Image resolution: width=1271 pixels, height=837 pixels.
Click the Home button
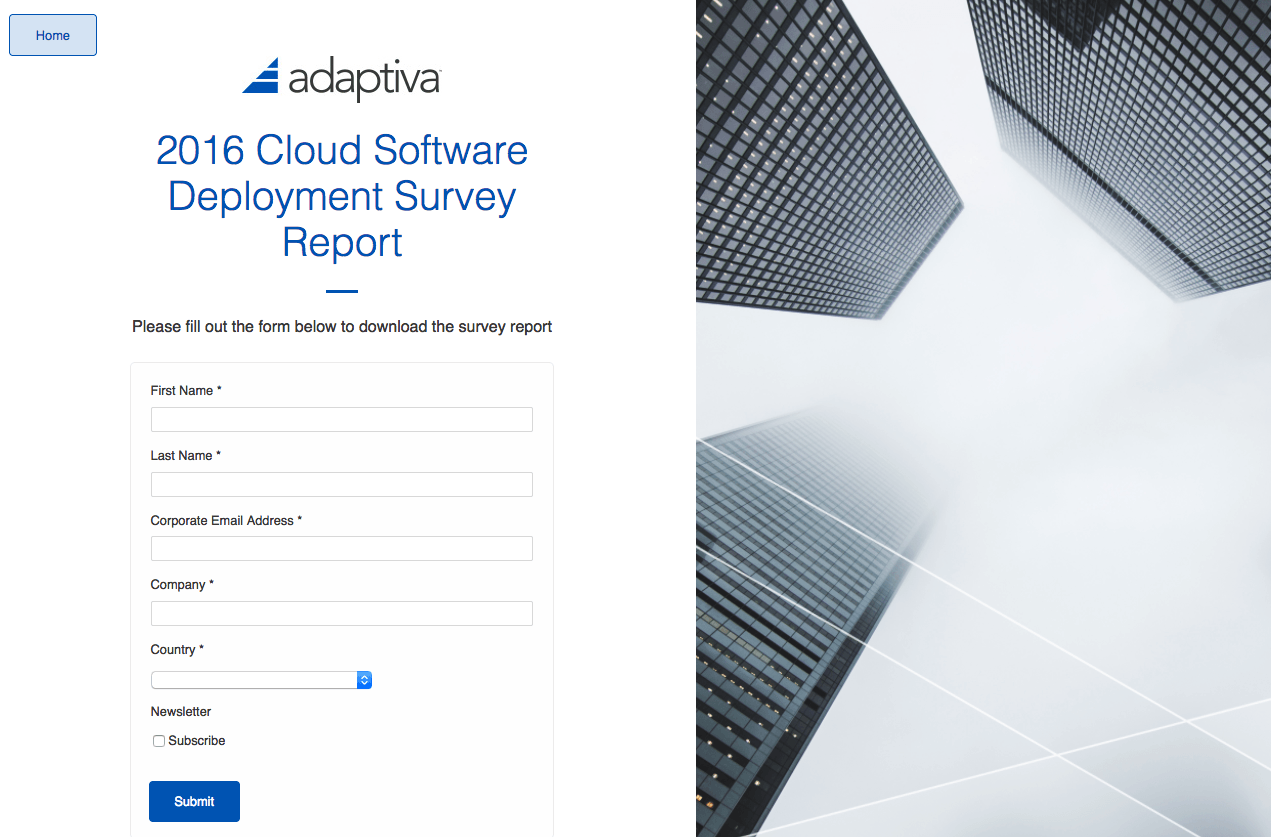(x=52, y=34)
